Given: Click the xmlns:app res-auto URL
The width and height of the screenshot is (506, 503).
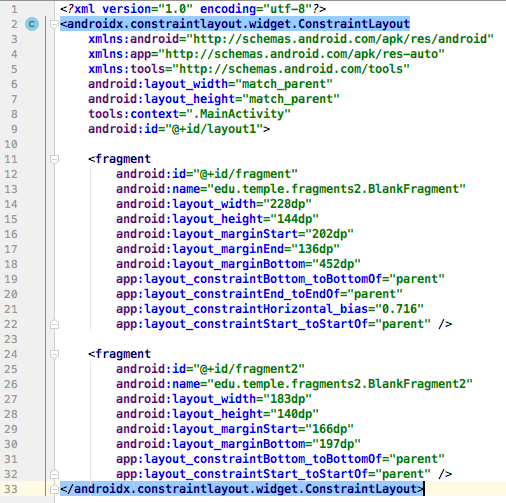Looking at the screenshot, I should tap(301, 54).
